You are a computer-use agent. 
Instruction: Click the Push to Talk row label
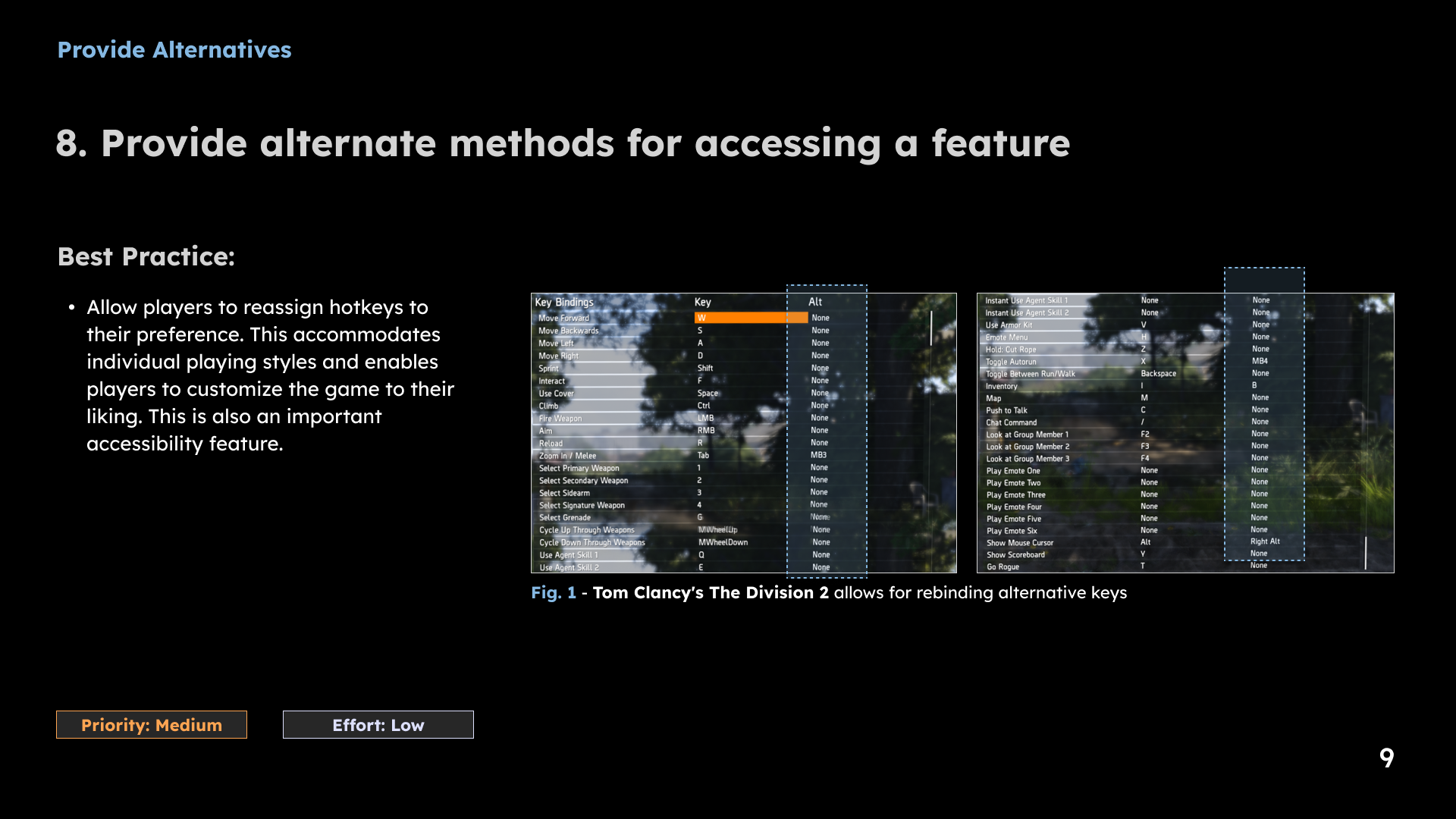click(x=1006, y=410)
